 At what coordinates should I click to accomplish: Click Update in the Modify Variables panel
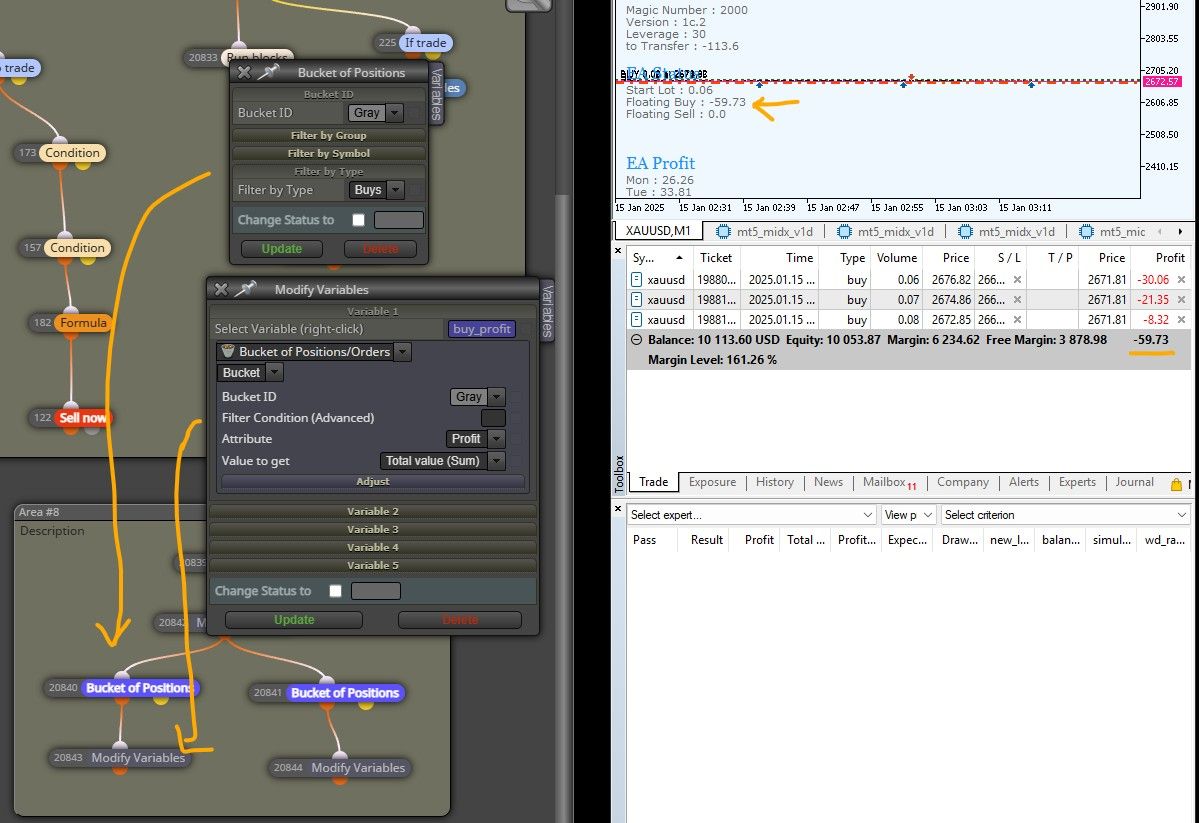click(294, 620)
